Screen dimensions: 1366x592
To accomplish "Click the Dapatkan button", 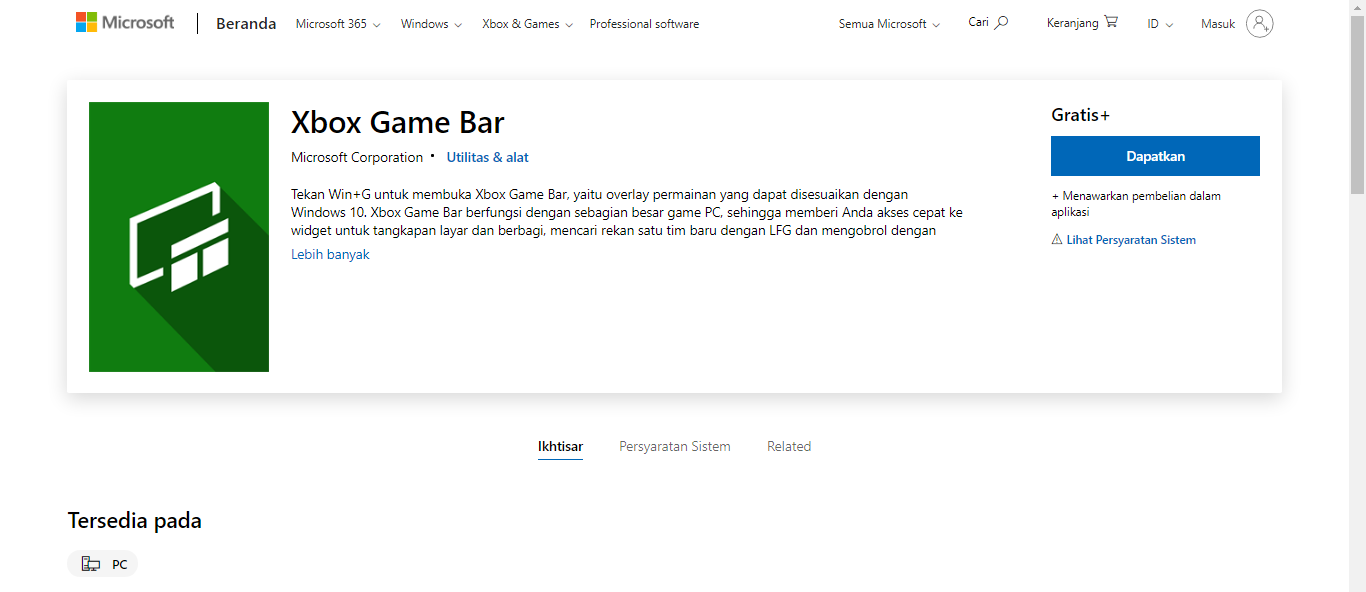I will coord(1155,156).
